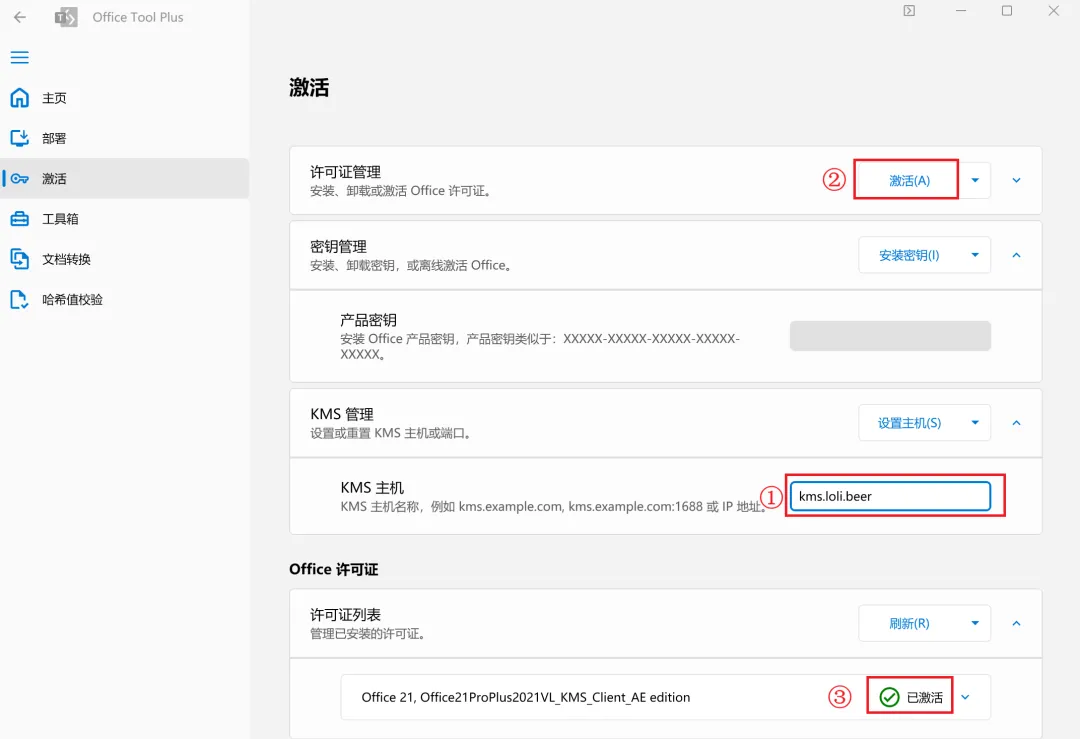
Task: Open the 哈希值校验 page
Action: click(x=125, y=300)
